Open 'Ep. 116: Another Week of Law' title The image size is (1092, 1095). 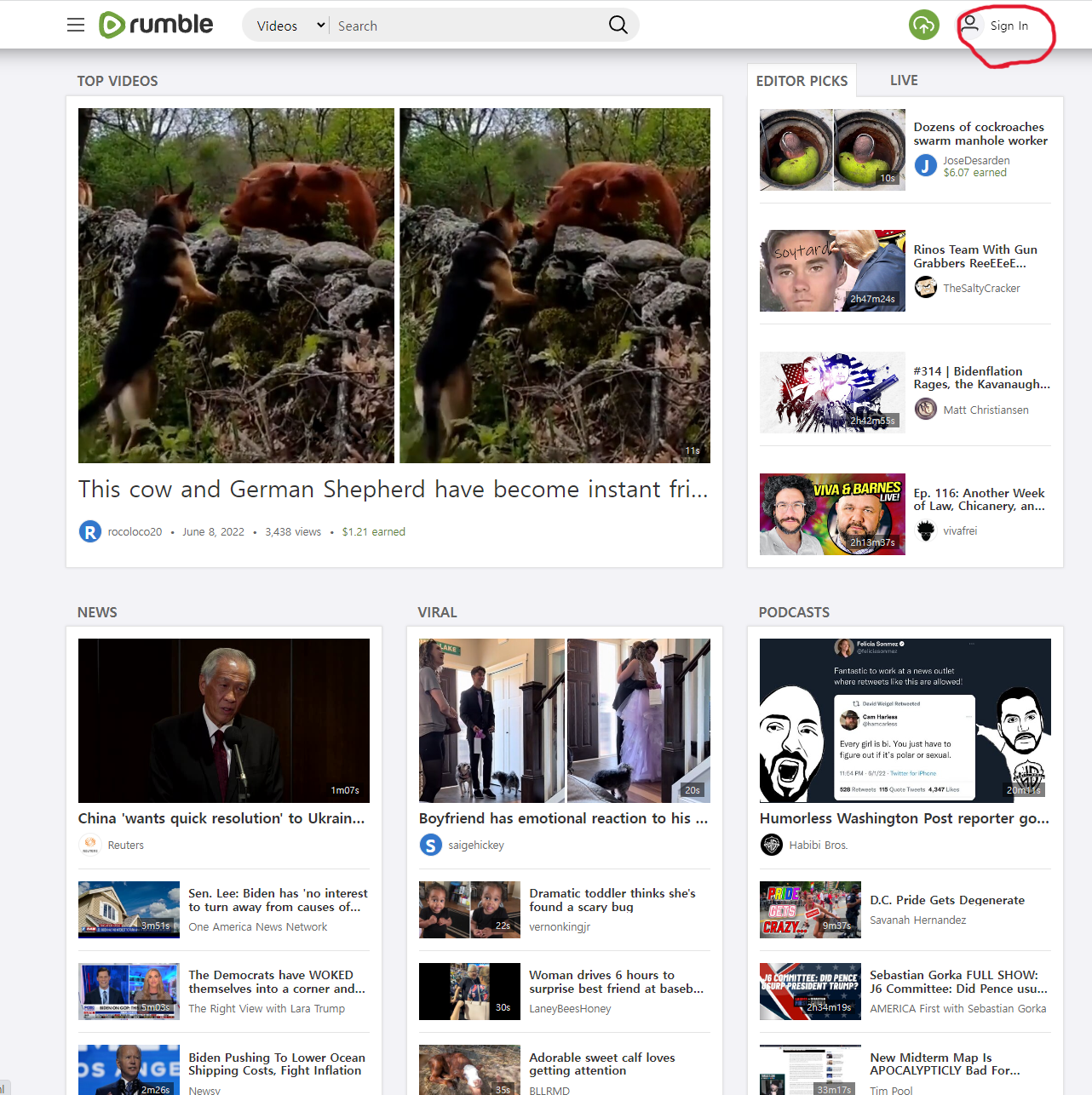pos(980,499)
